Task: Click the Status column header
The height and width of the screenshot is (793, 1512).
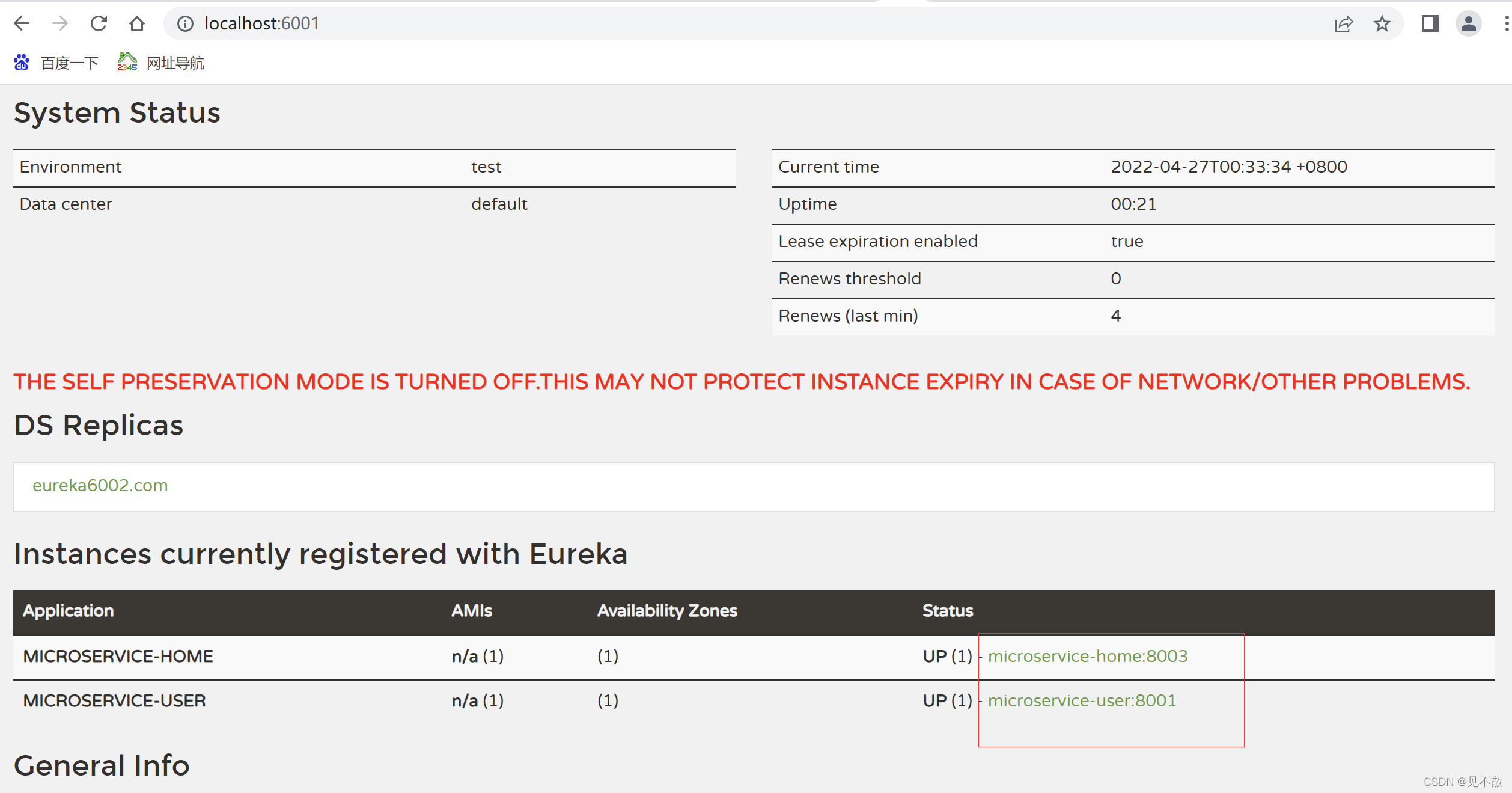Action: [x=947, y=611]
